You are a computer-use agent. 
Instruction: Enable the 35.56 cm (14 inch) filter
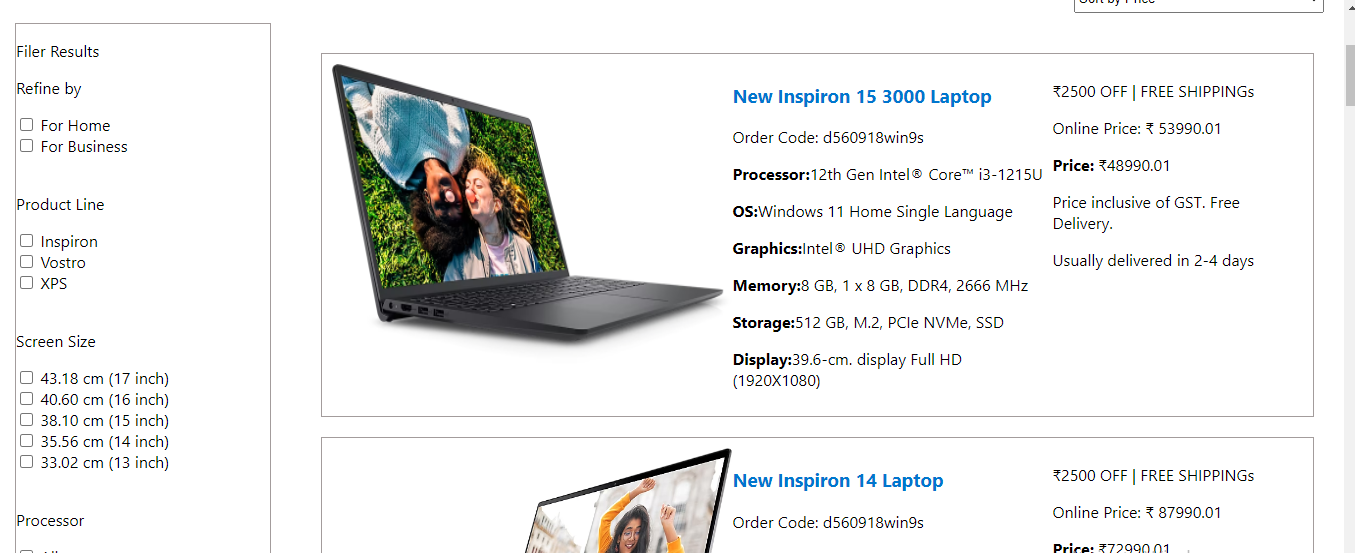pyautogui.click(x=27, y=441)
